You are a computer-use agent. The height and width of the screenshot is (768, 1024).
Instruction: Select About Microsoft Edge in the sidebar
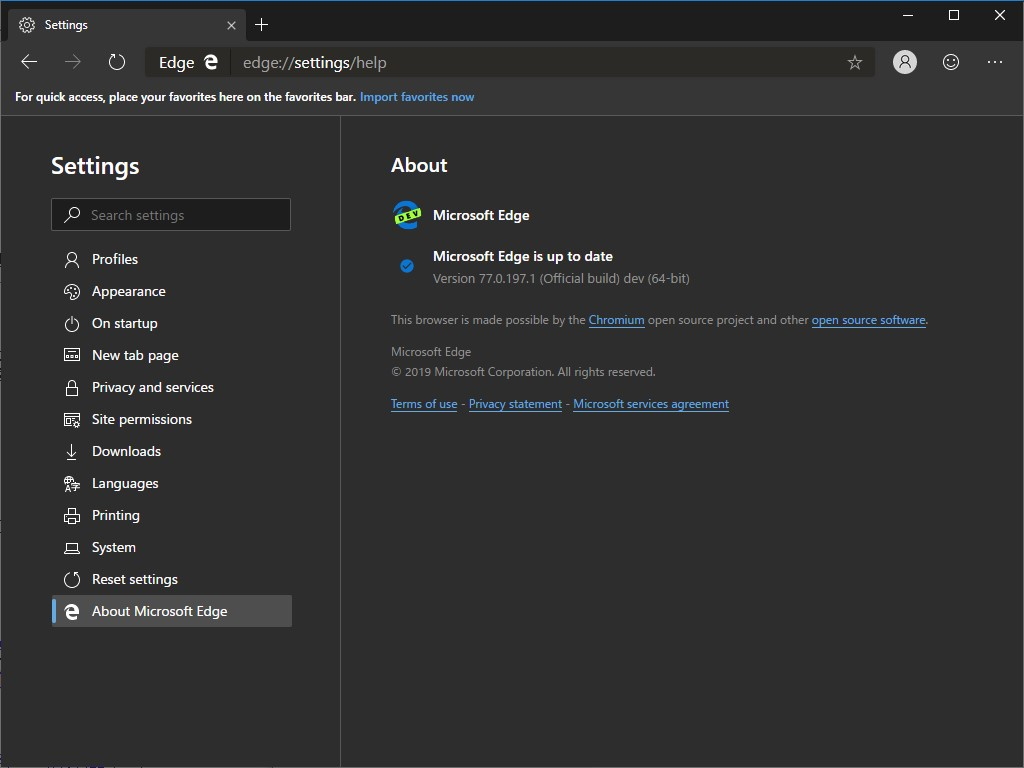point(160,611)
